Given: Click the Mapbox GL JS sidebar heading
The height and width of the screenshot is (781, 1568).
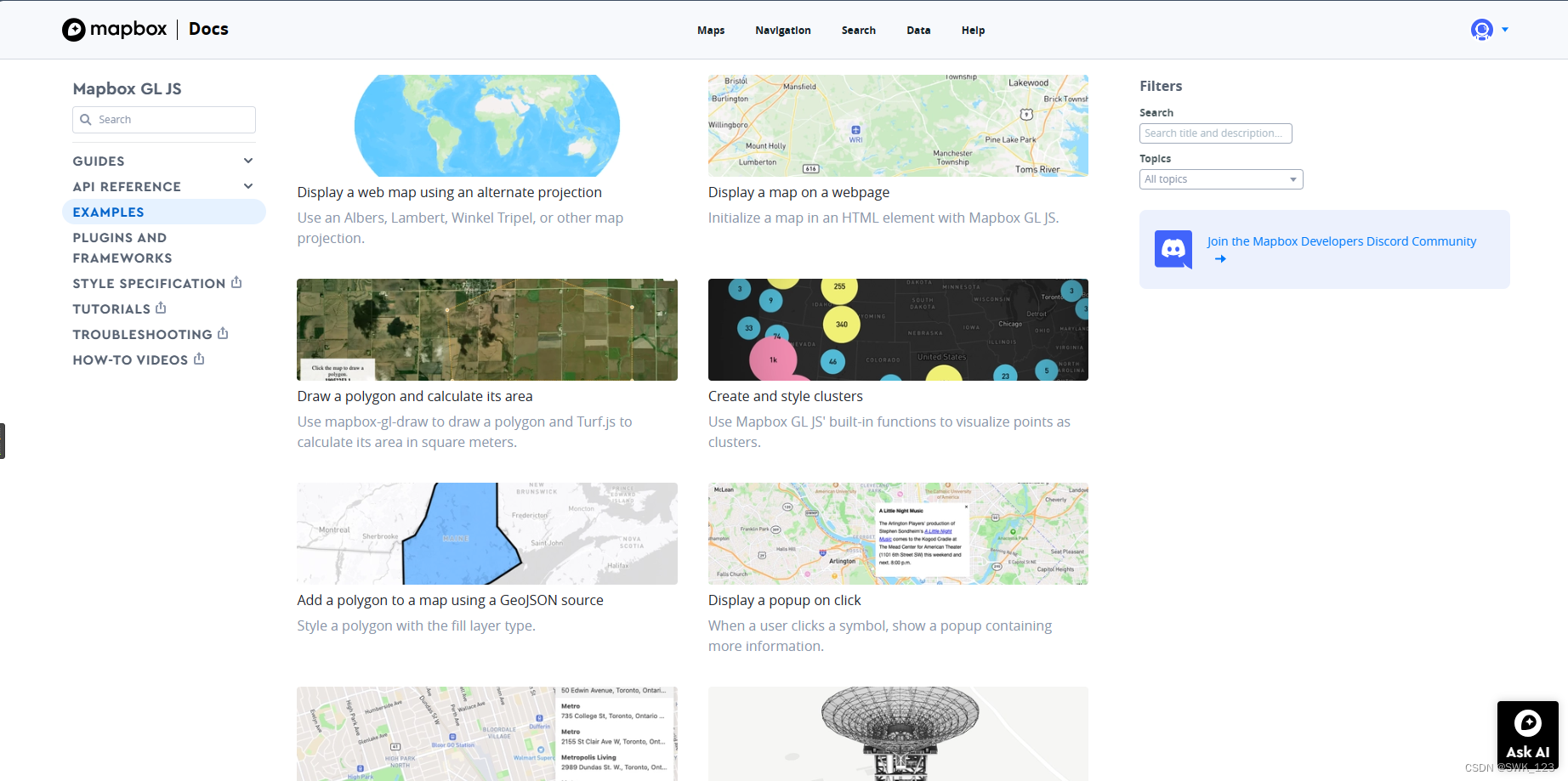Looking at the screenshot, I should point(128,88).
